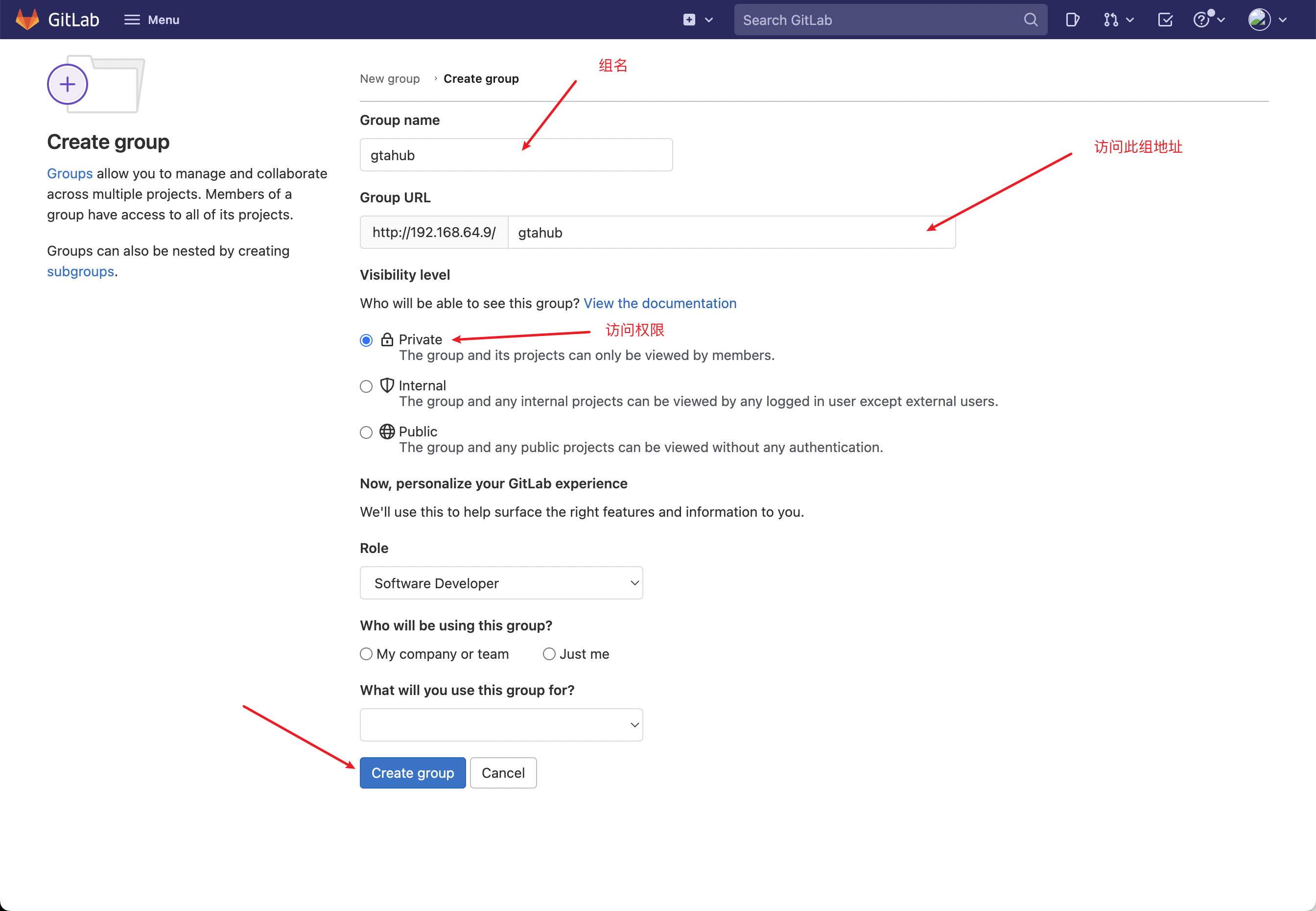This screenshot has width=1316, height=911.
Task: Expand the group purpose dropdown
Action: pos(501,725)
